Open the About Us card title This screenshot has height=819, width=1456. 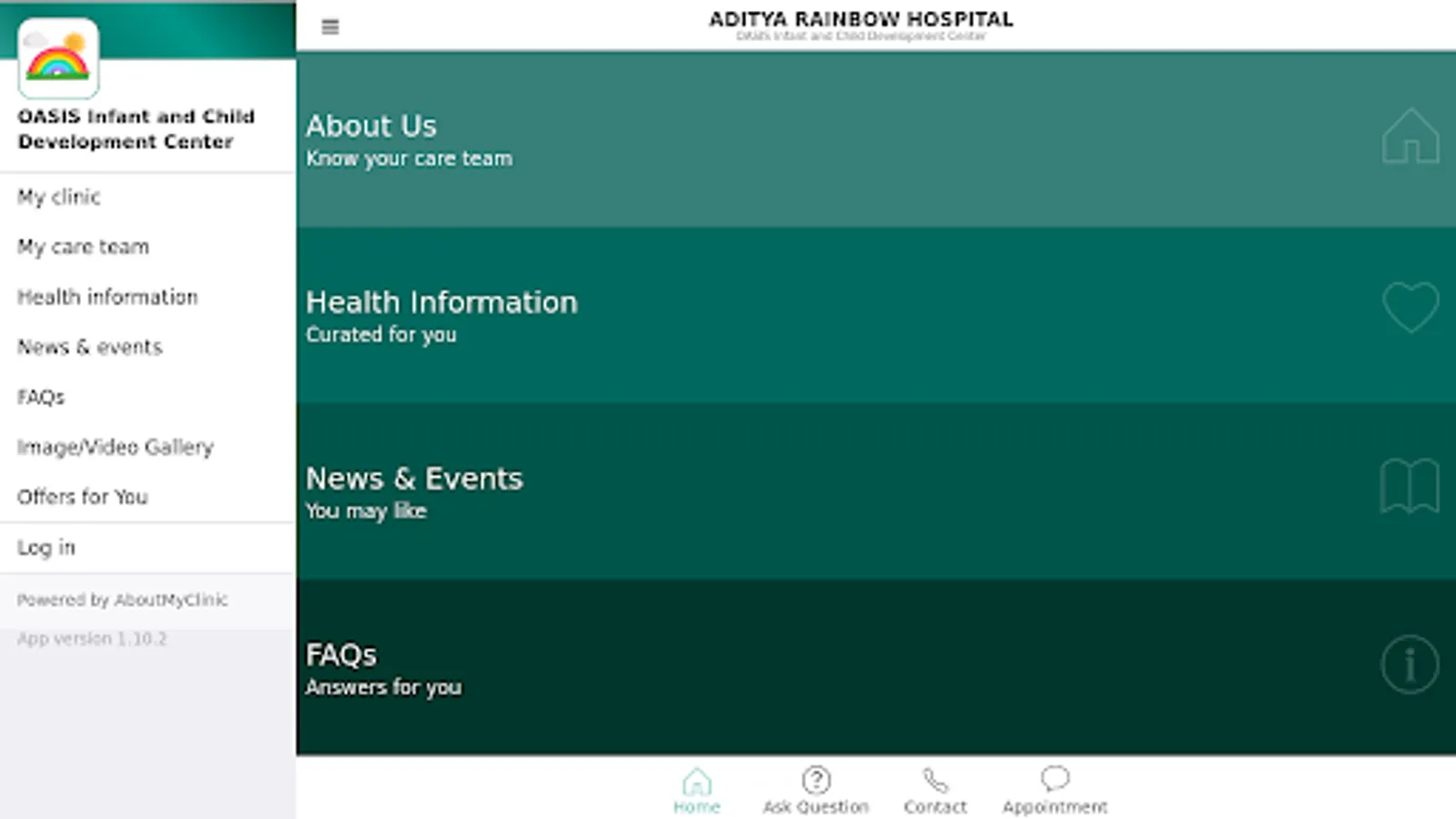tap(371, 126)
